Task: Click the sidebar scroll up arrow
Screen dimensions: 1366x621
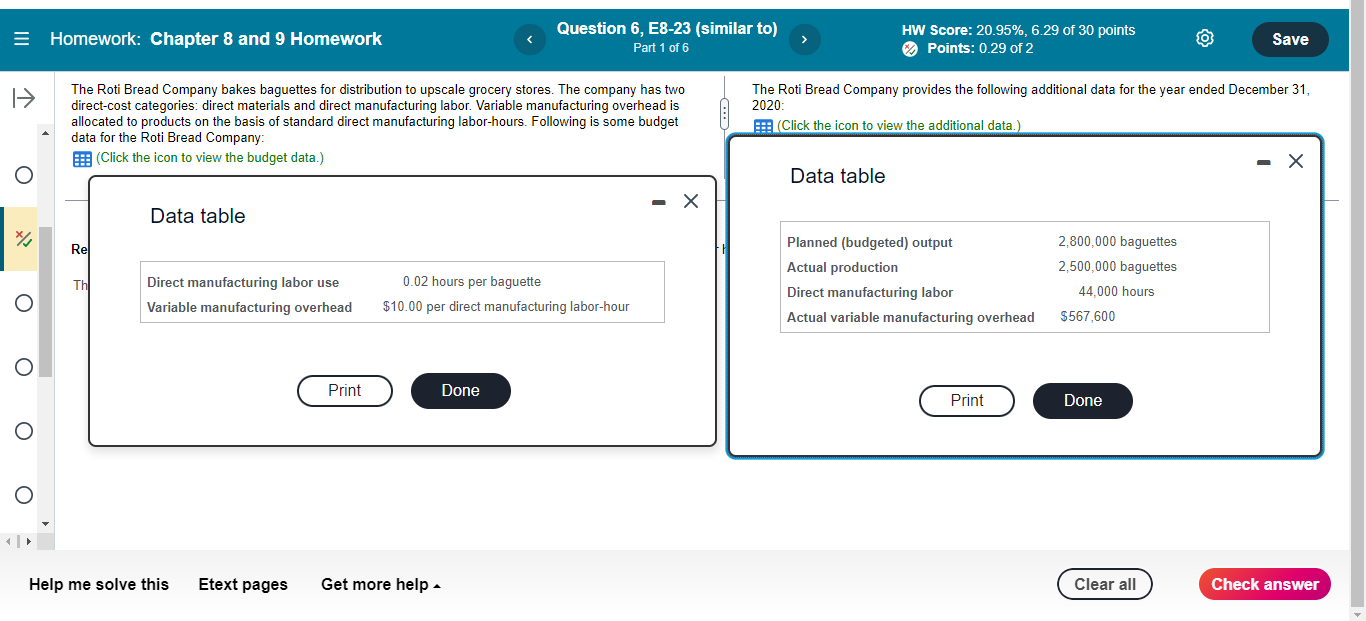Action: [x=44, y=132]
